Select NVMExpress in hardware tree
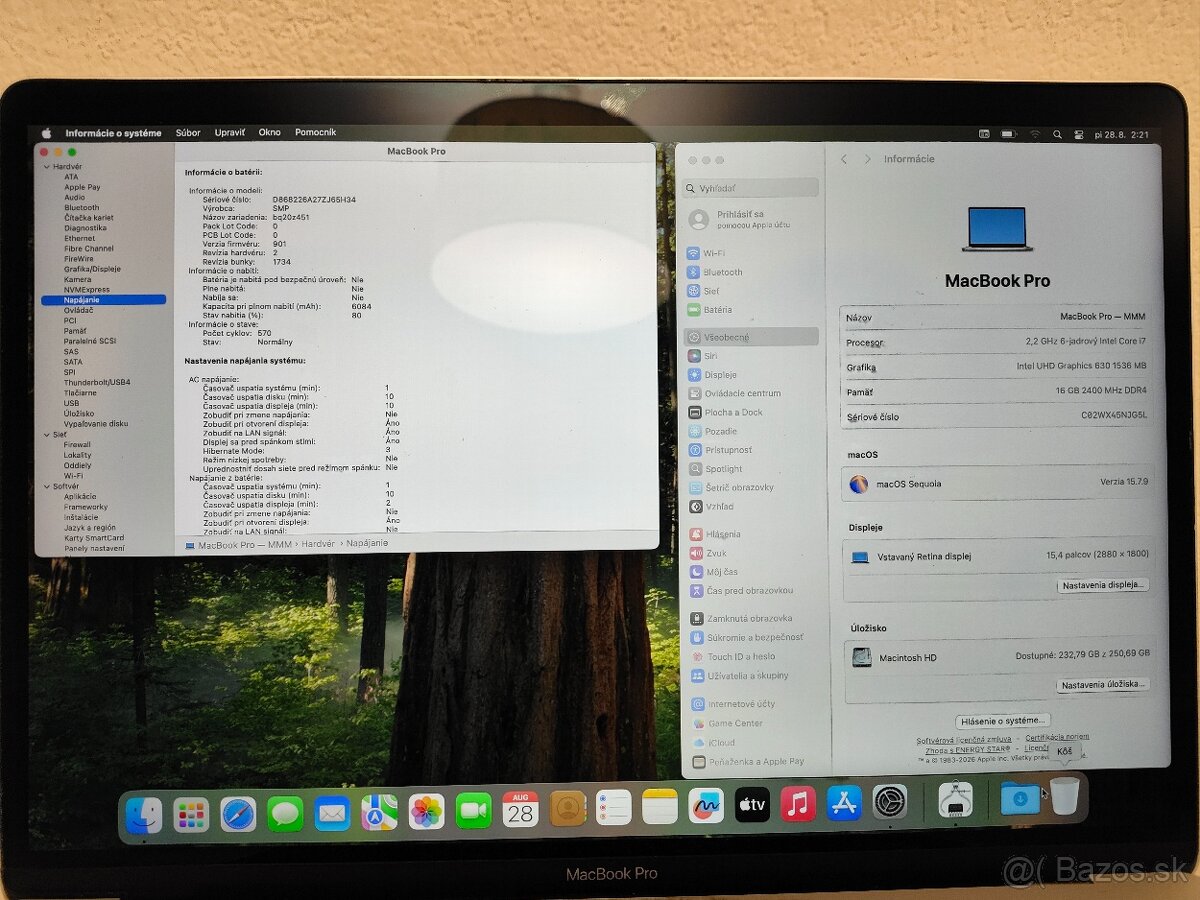The height and width of the screenshot is (900, 1200). [87, 289]
